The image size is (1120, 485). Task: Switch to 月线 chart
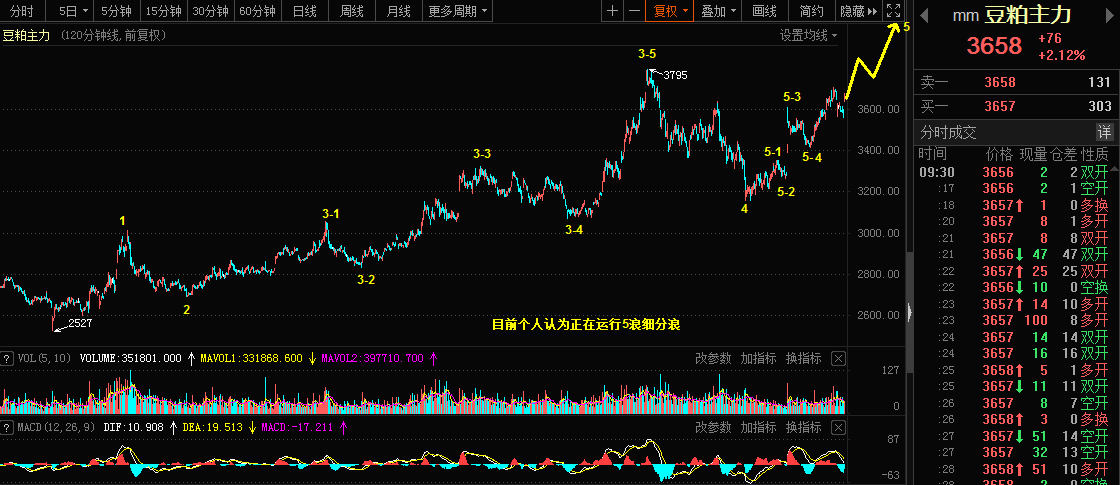click(398, 11)
